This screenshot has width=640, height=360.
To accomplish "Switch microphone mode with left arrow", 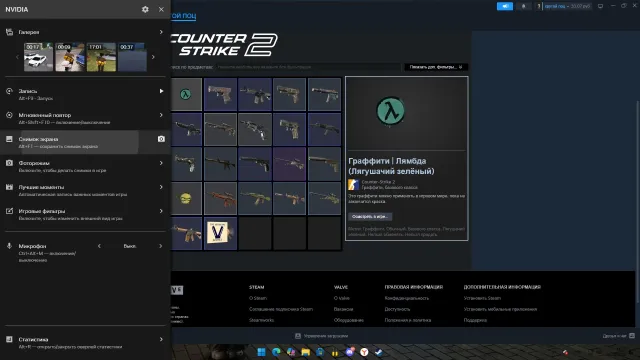I will pyautogui.click(x=99, y=246).
